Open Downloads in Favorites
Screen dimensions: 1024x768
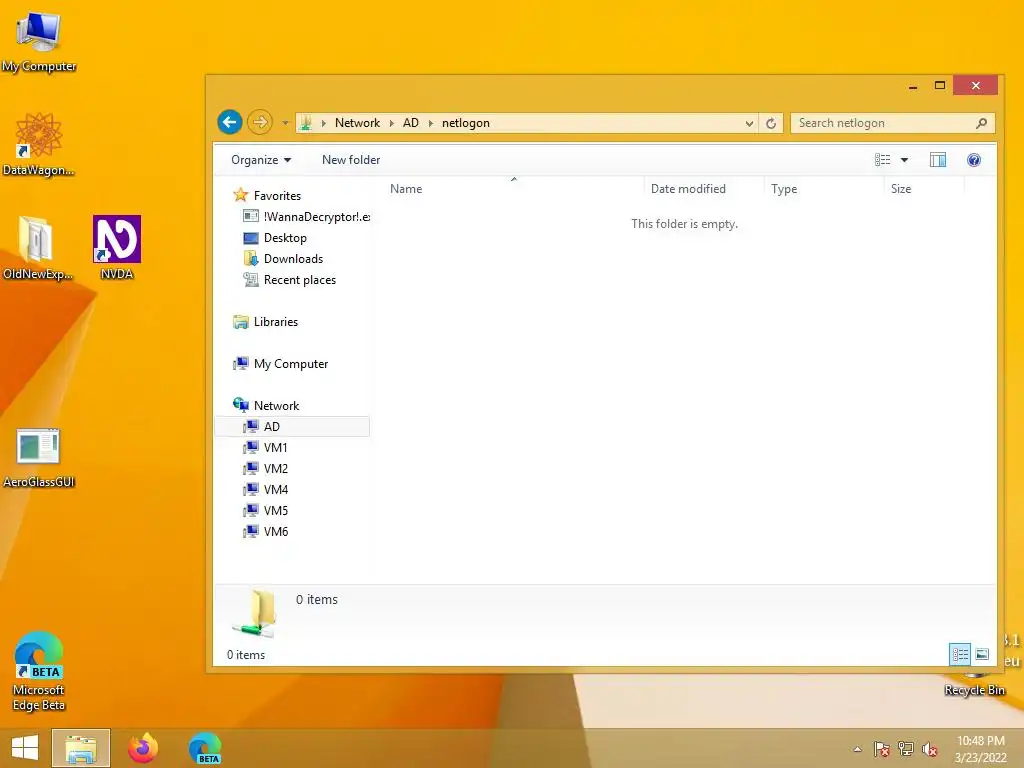click(x=293, y=259)
